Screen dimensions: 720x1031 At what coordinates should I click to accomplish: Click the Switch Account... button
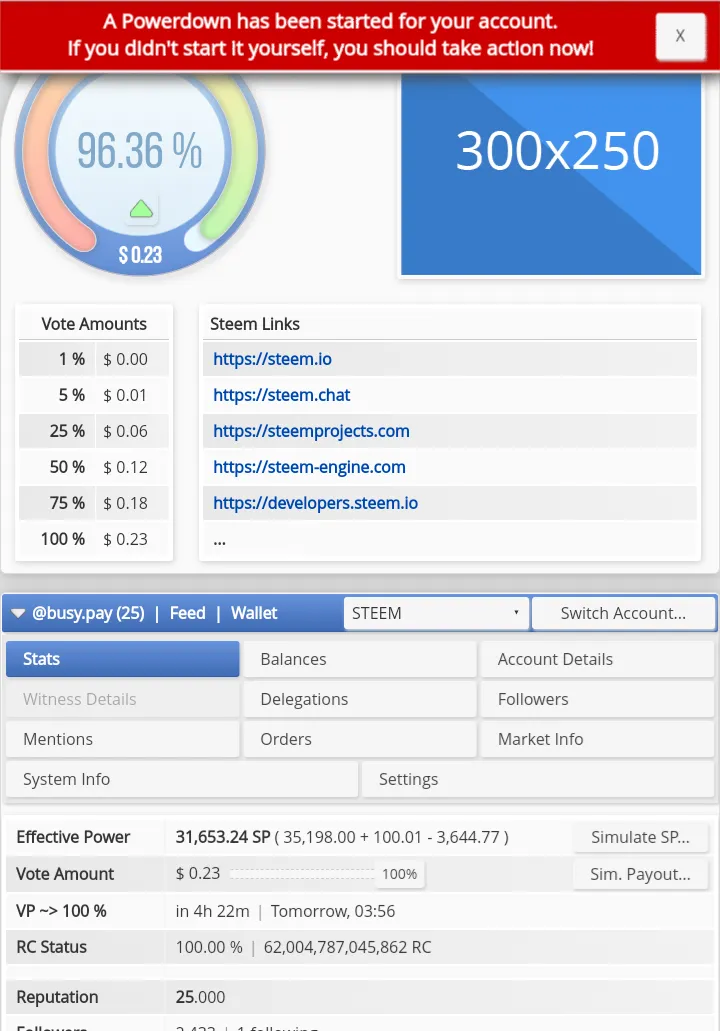623,613
